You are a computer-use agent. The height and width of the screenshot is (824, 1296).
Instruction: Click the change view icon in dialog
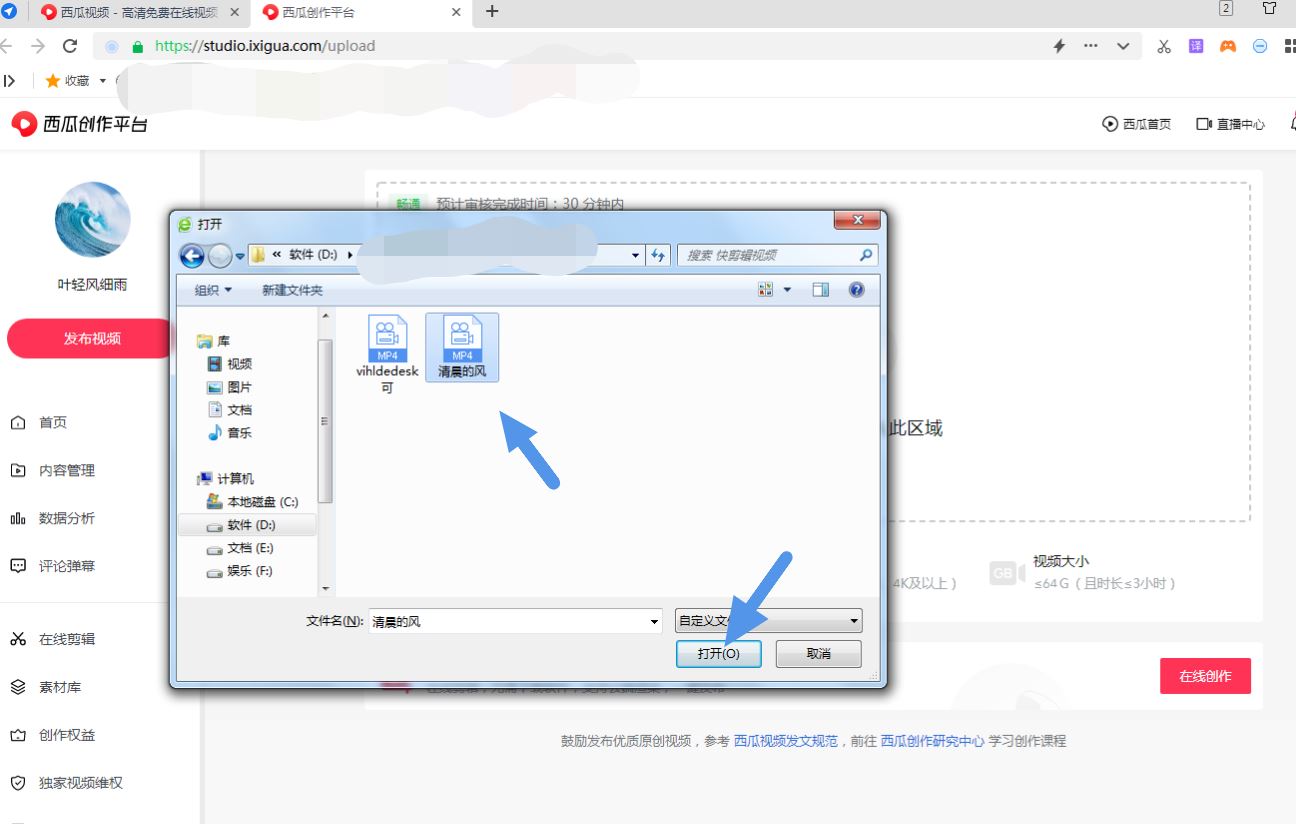point(766,290)
